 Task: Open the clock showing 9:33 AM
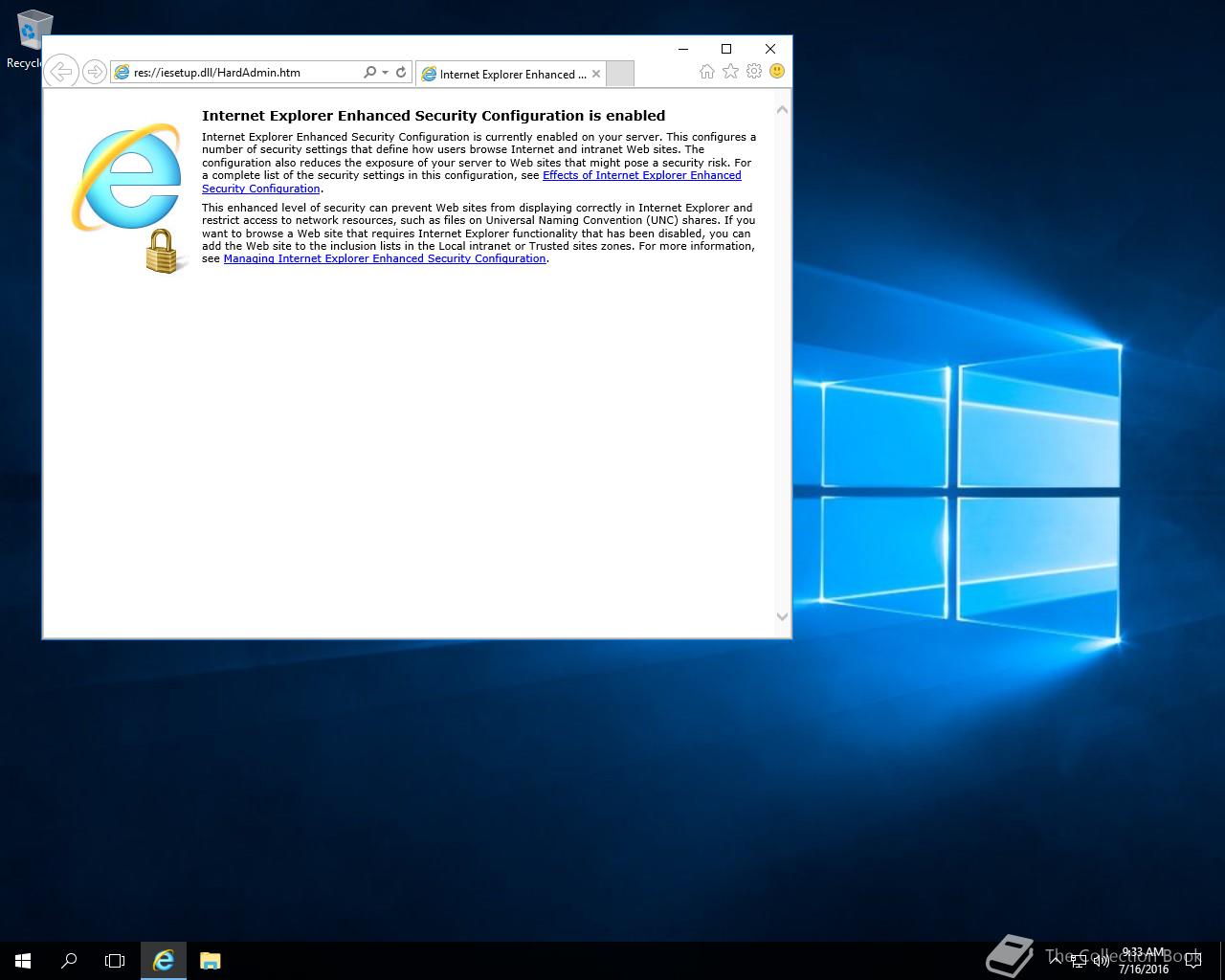pos(1143,961)
